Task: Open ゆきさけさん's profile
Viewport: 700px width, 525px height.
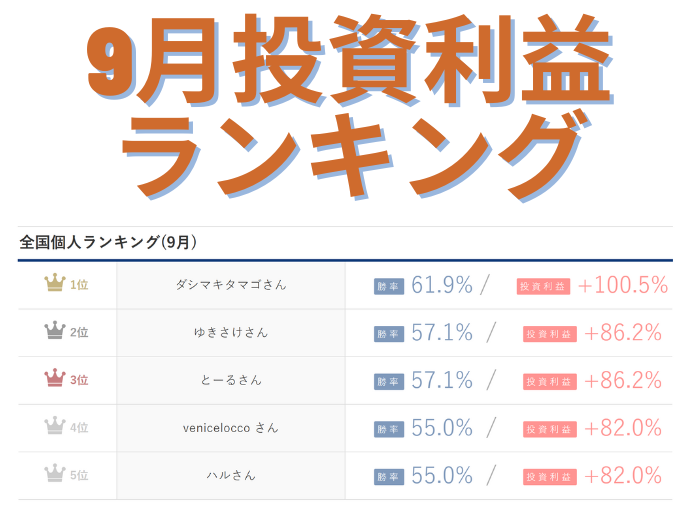Action: coord(231,332)
